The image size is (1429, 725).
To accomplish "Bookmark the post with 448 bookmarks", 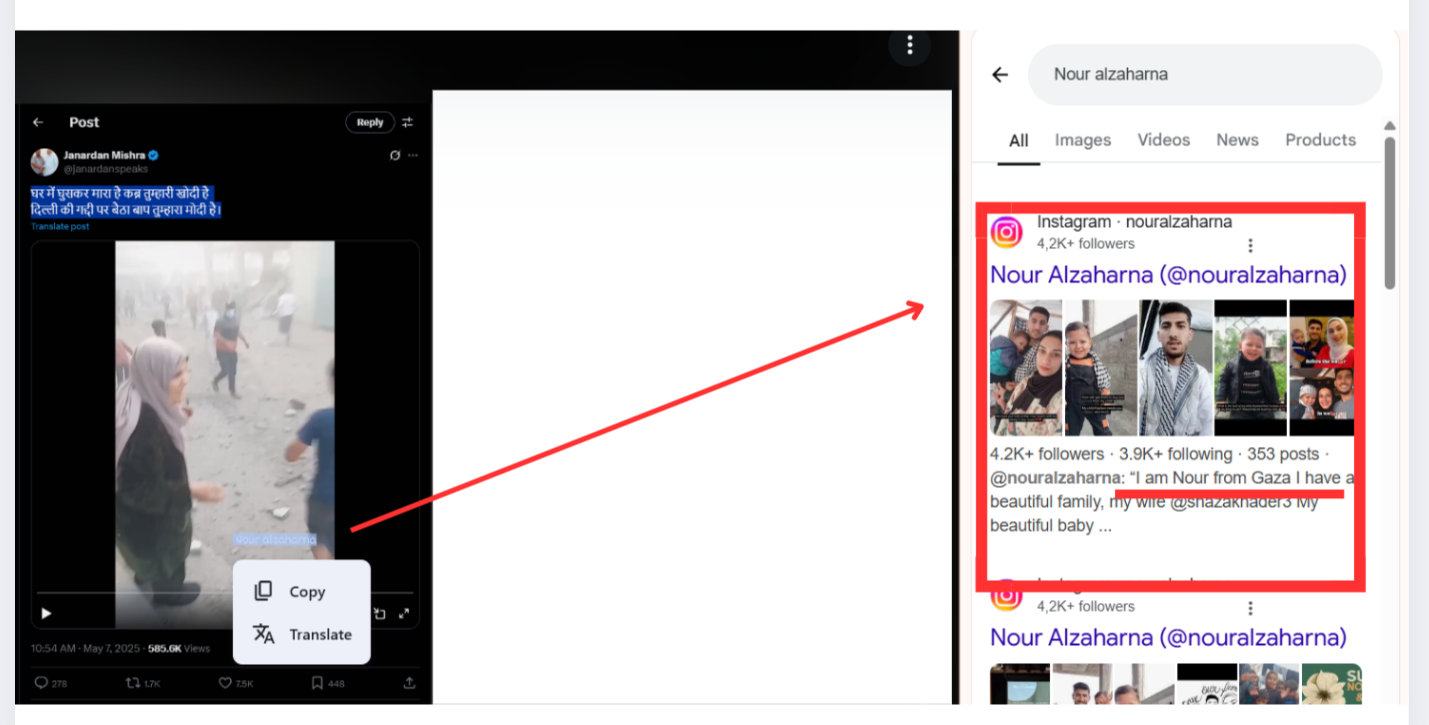I will (327, 683).
